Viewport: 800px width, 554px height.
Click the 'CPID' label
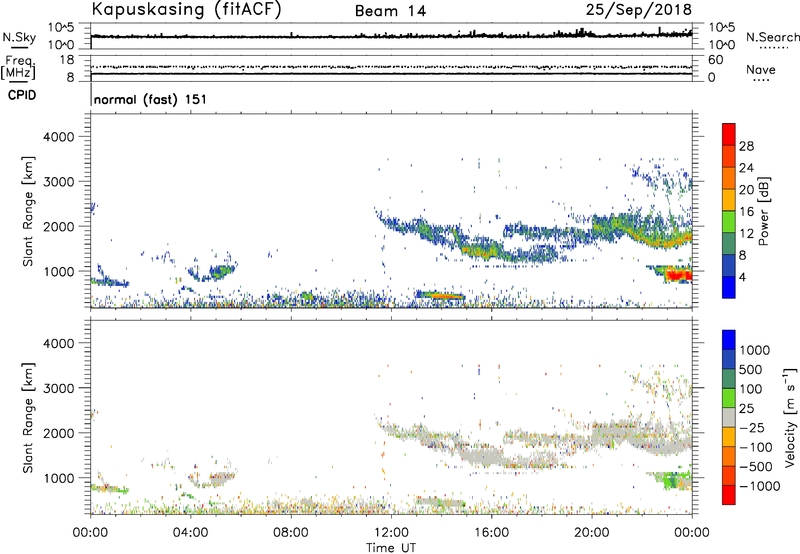coord(22,95)
